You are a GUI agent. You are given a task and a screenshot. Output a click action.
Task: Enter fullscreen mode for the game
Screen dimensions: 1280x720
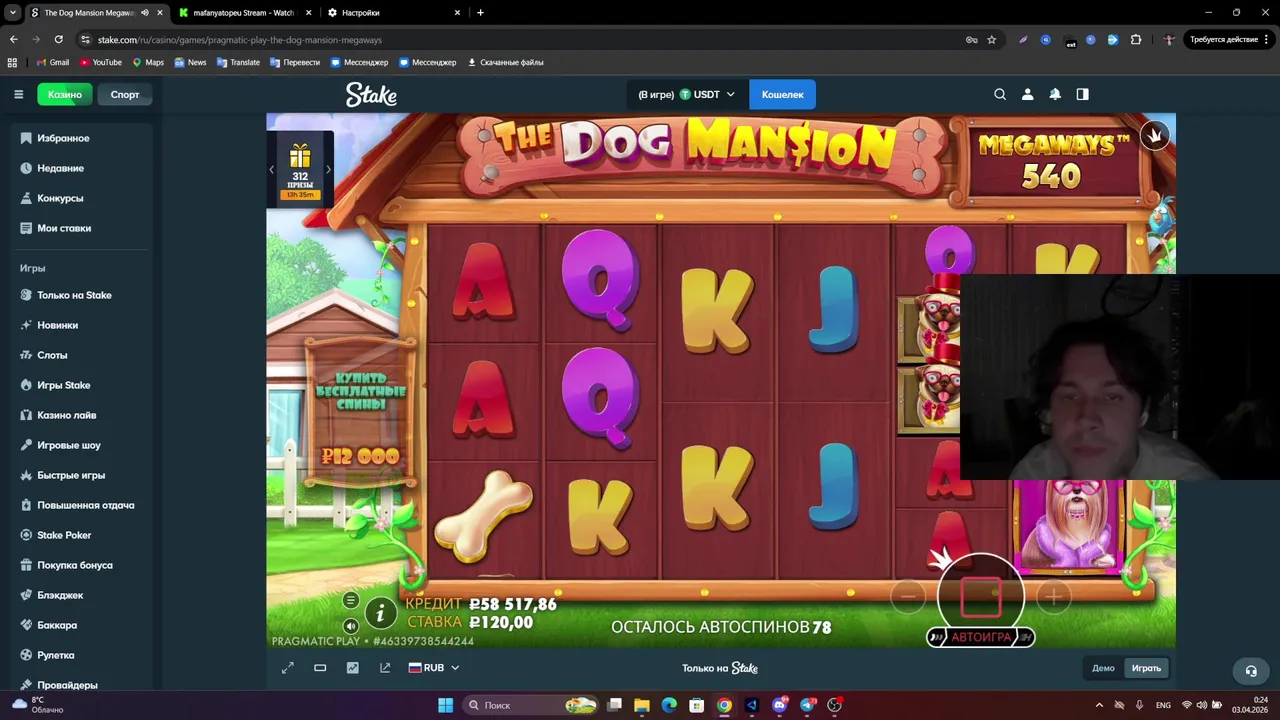[x=288, y=668]
